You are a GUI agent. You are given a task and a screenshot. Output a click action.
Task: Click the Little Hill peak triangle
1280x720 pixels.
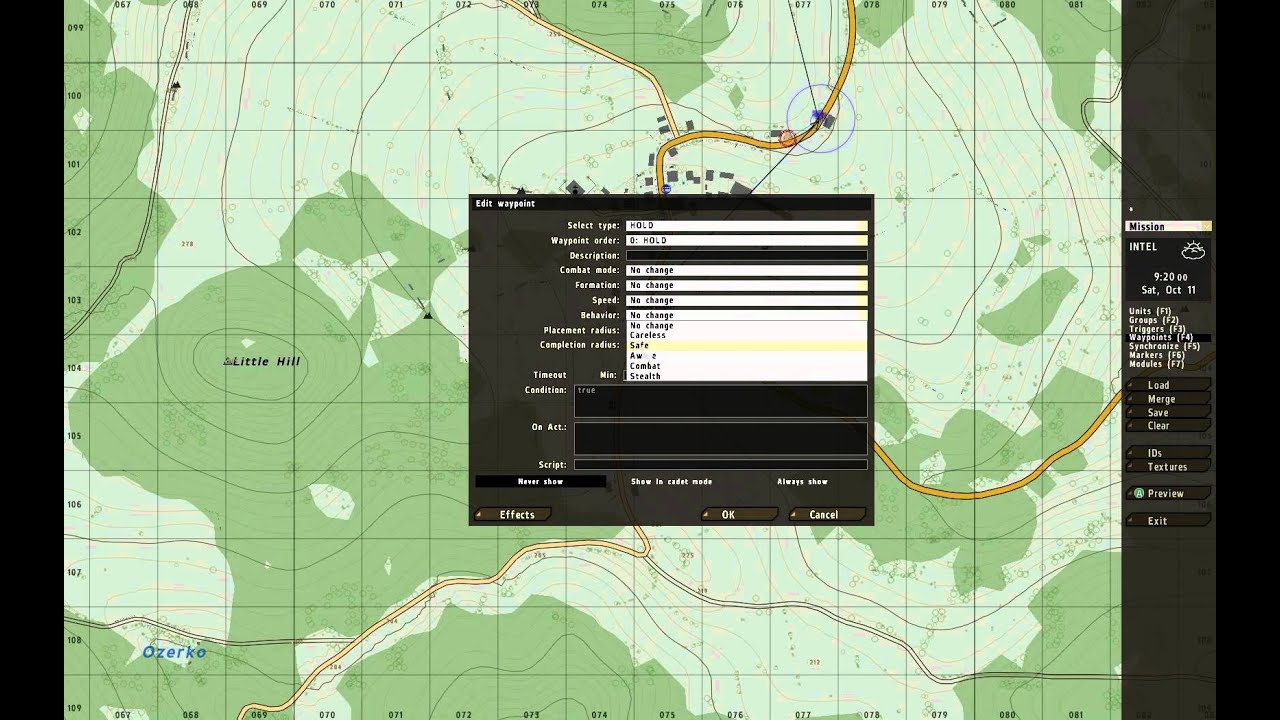pyautogui.click(x=228, y=361)
